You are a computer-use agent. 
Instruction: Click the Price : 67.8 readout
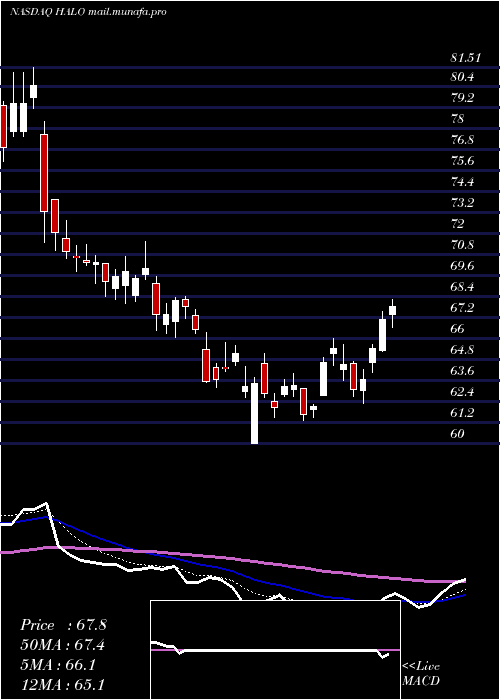[x=63, y=625]
